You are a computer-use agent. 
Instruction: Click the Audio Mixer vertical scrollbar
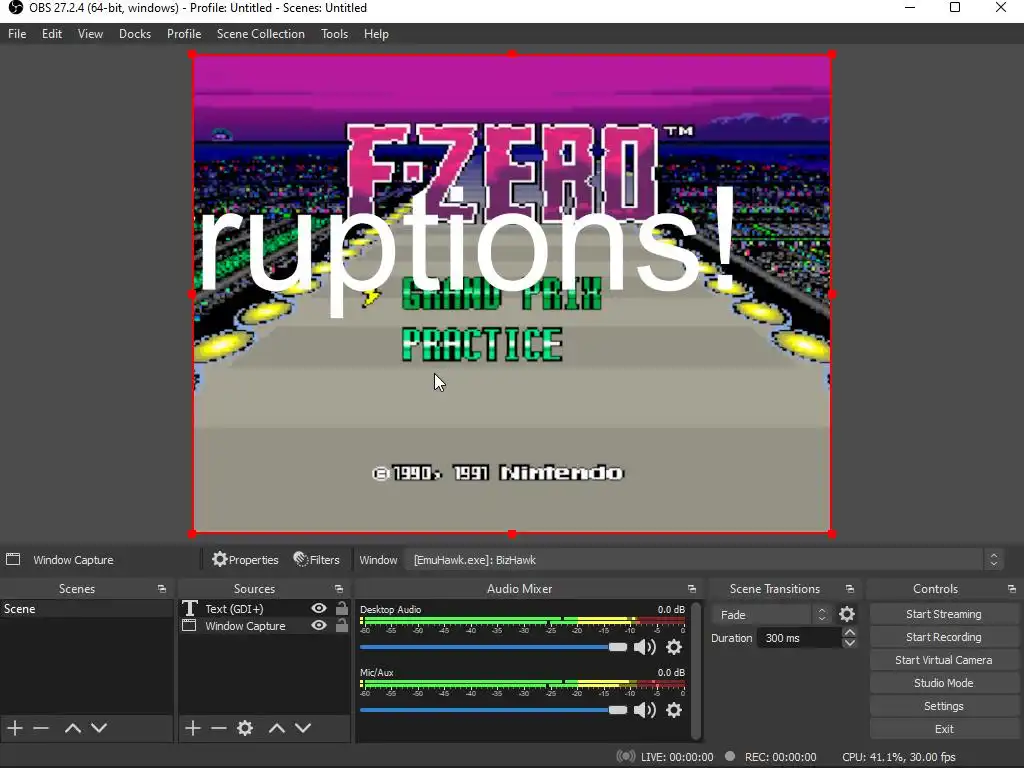696,671
